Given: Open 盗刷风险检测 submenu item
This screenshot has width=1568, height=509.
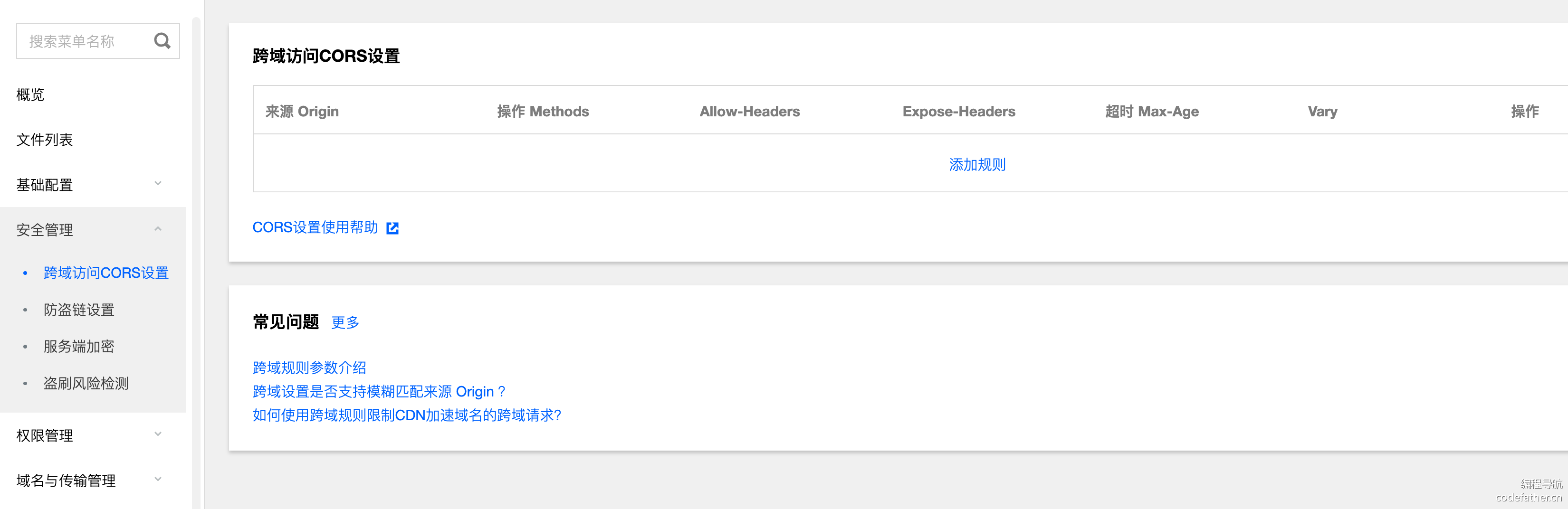Looking at the screenshot, I should point(86,384).
